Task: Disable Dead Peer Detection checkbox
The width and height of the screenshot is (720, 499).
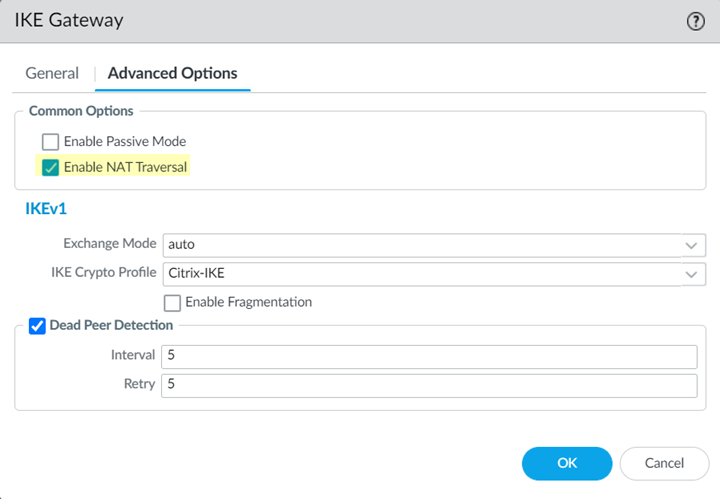Action: pos(37,325)
